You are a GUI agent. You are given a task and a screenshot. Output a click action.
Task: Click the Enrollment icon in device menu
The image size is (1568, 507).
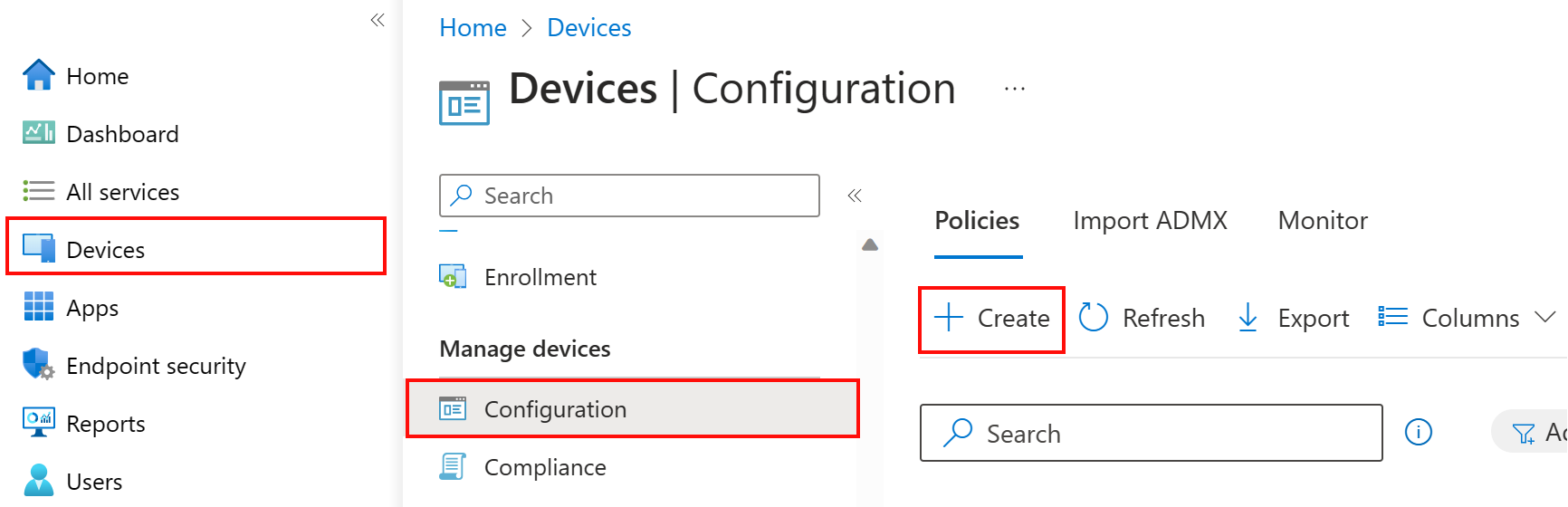coord(453,277)
